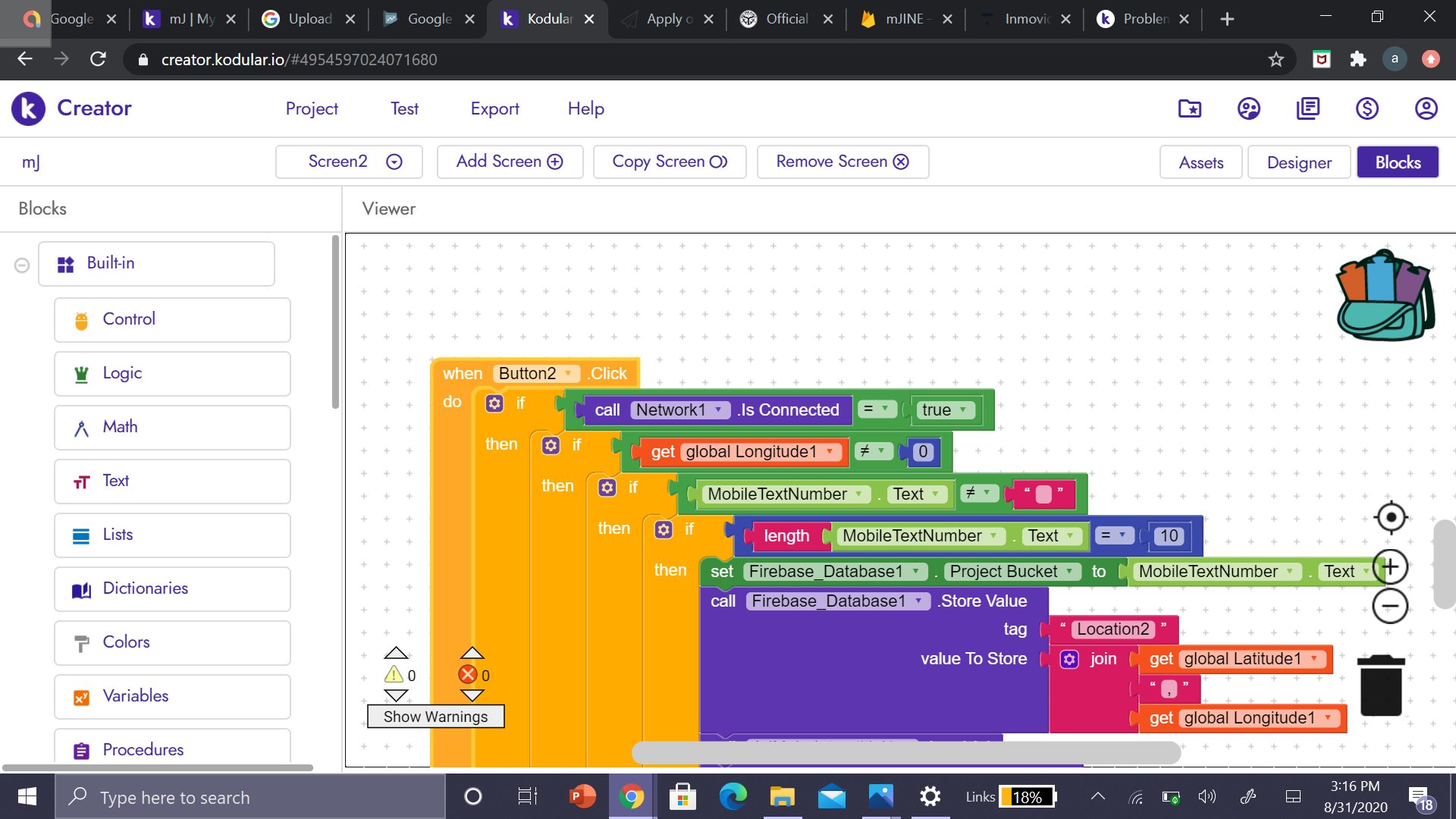This screenshot has height=819, width=1456.
Task: Open Chrome extensions puzzle icon
Action: pyautogui.click(x=1358, y=59)
